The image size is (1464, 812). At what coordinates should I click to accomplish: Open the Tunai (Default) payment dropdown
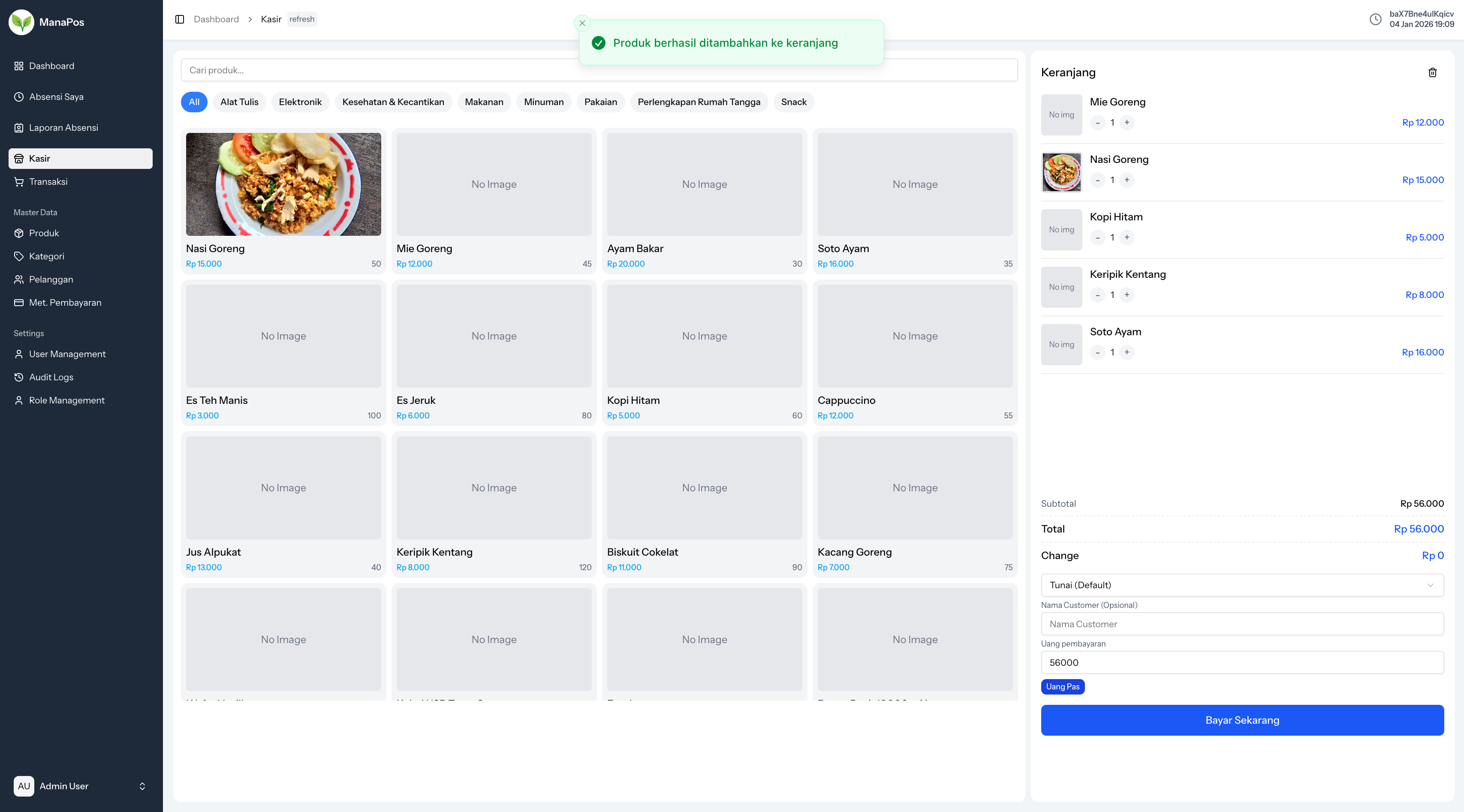[1242, 585]
